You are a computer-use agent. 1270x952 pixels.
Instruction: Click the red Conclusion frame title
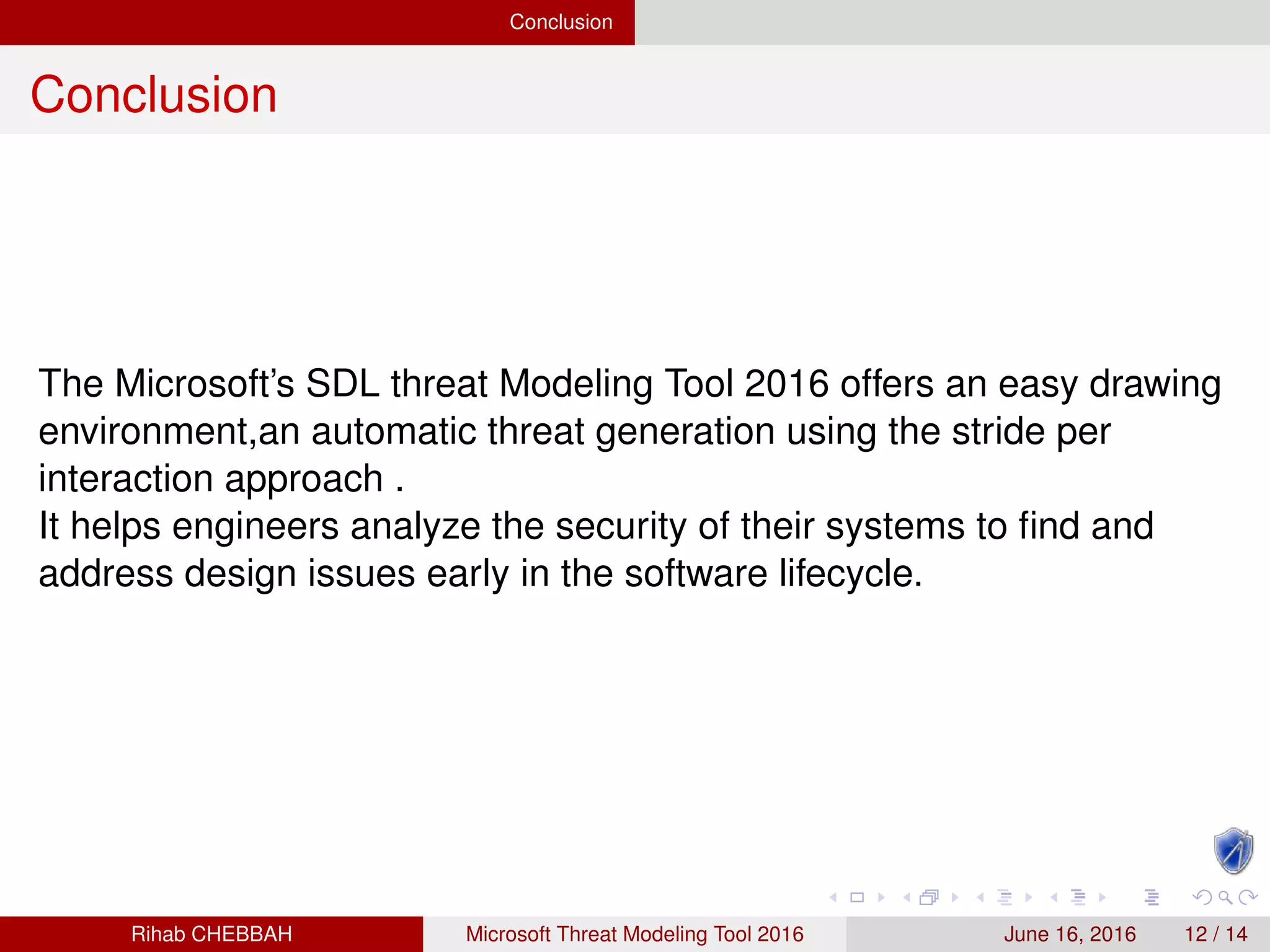(x=154, y=94)
